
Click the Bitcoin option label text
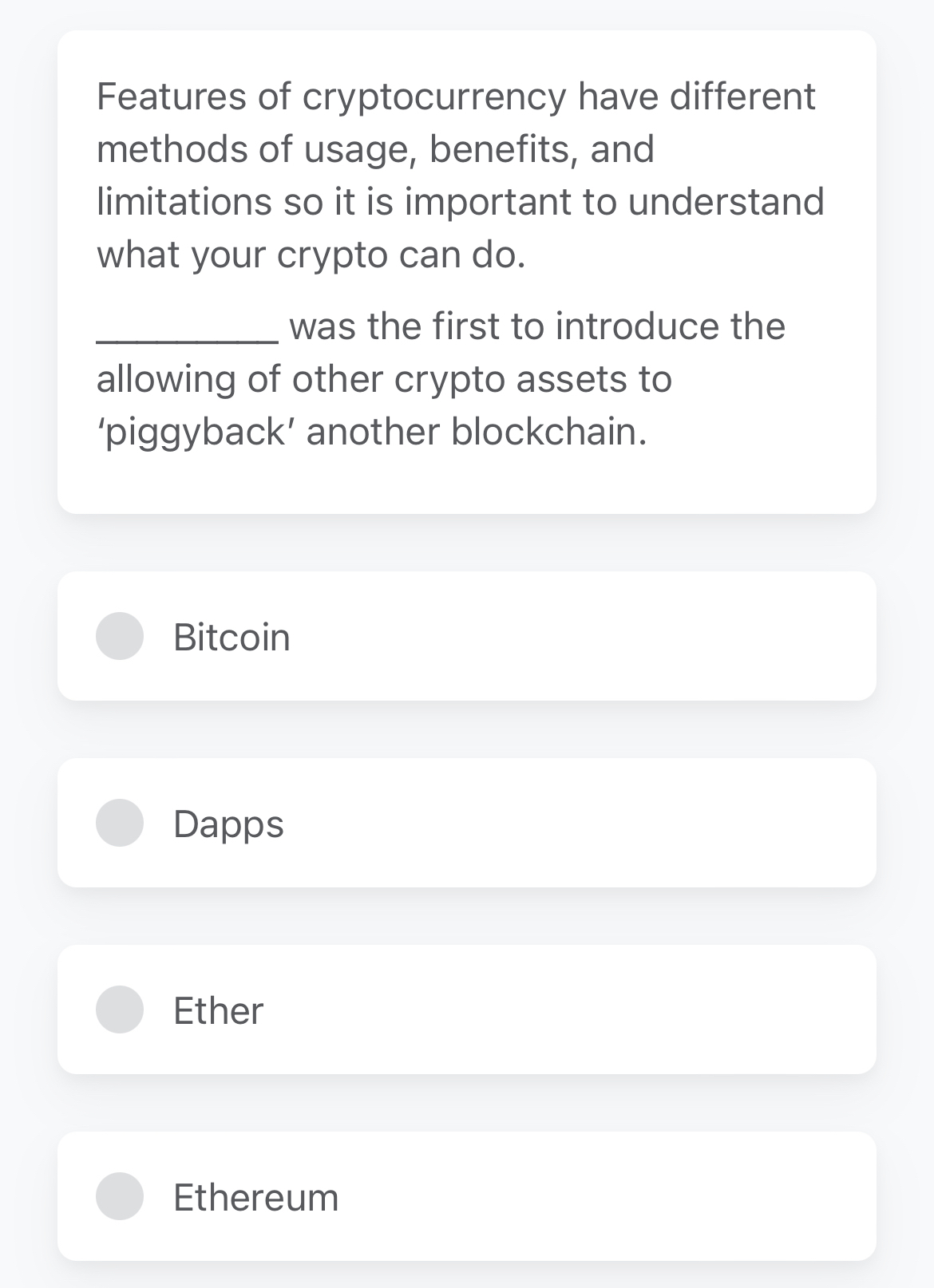[x=232, y=637]
